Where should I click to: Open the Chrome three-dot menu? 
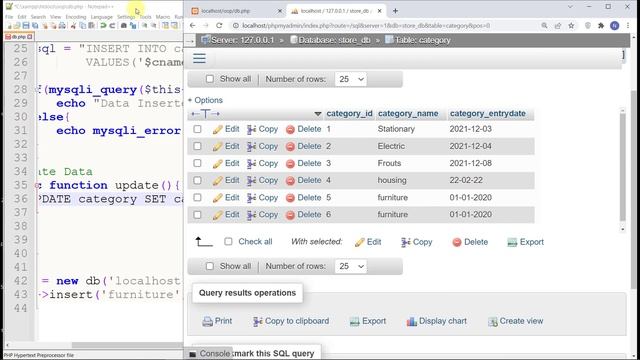click(x=628, y=25)
